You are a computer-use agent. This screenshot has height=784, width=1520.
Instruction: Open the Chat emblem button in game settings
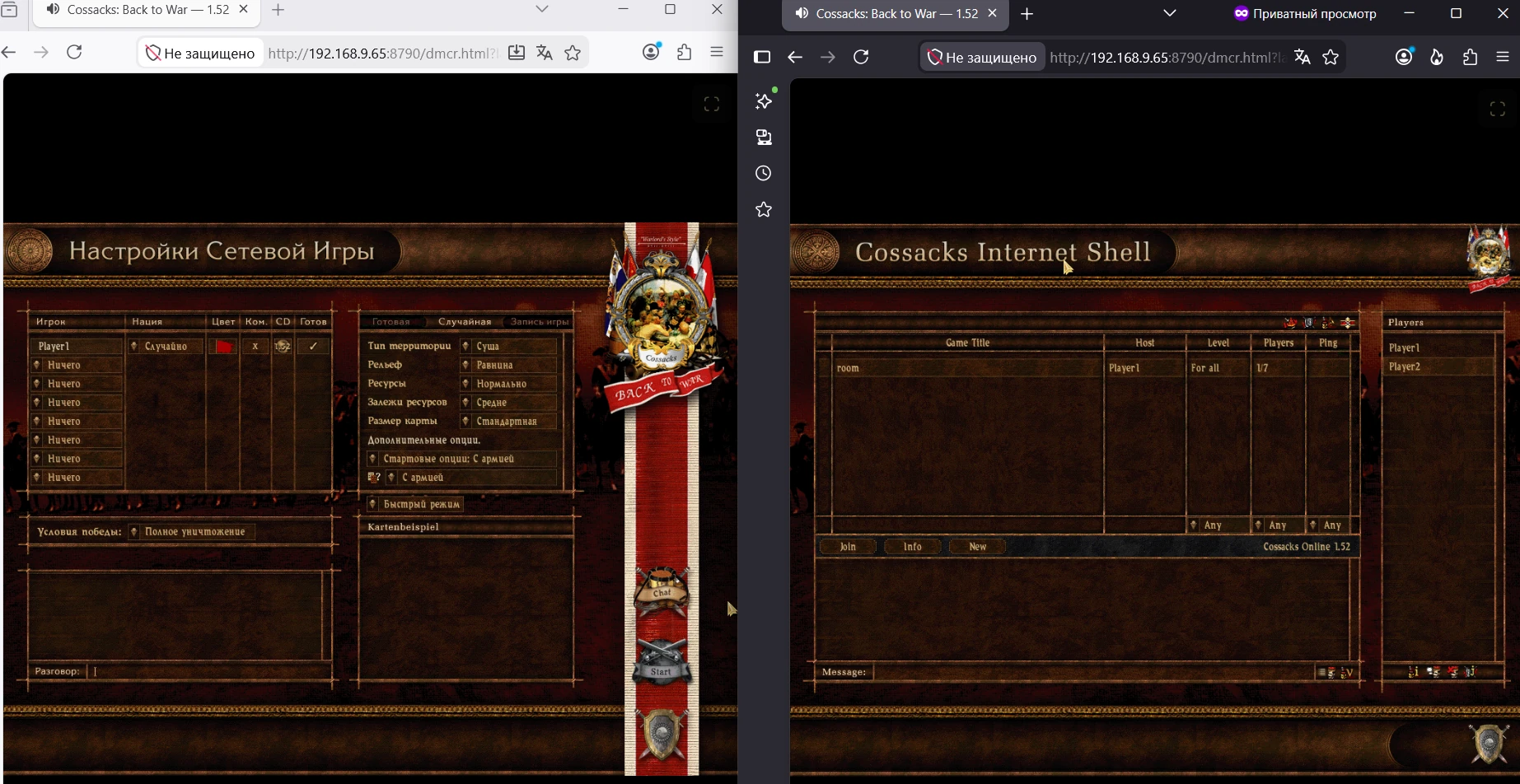(x=662, y=591)
